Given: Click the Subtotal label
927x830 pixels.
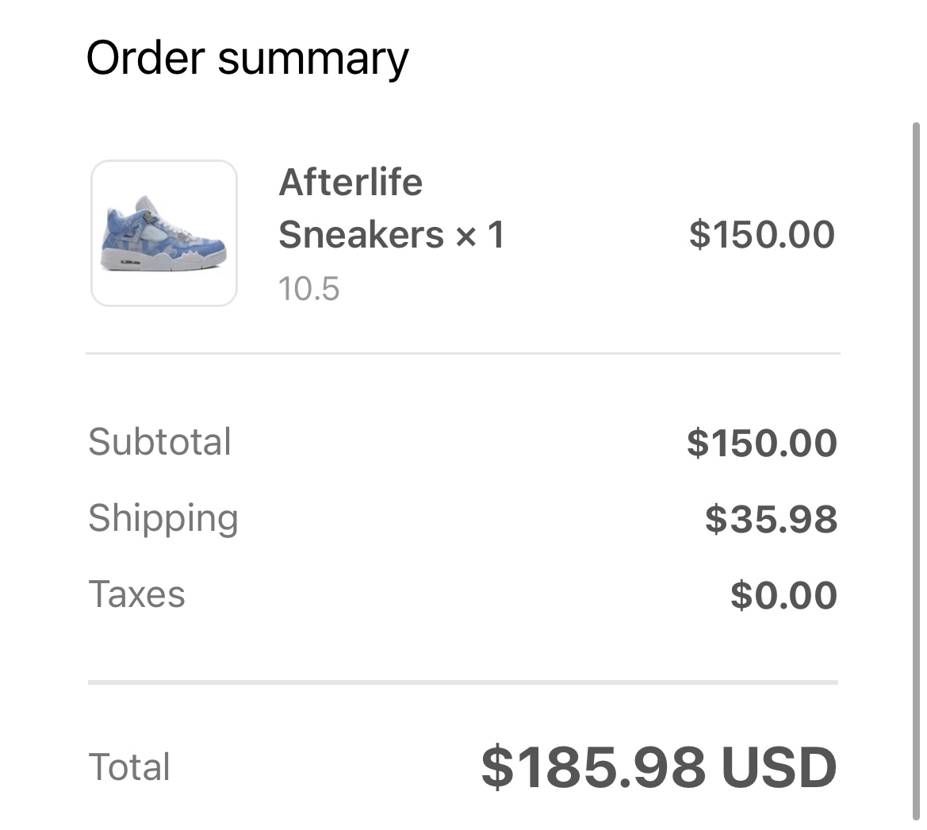Looking at the screenshot, I should click(160, 442).
